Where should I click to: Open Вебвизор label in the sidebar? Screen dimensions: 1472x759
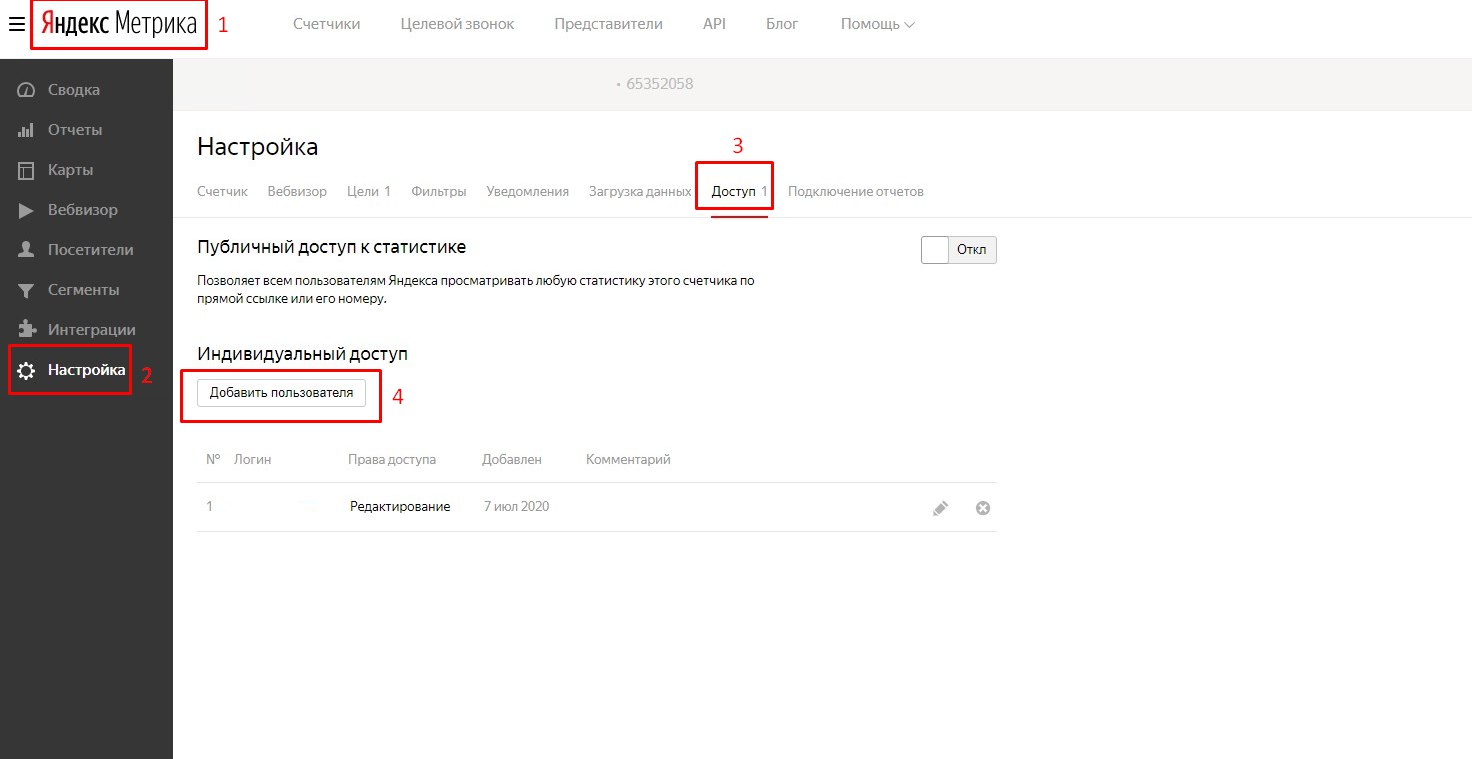(x=83, y=210)
